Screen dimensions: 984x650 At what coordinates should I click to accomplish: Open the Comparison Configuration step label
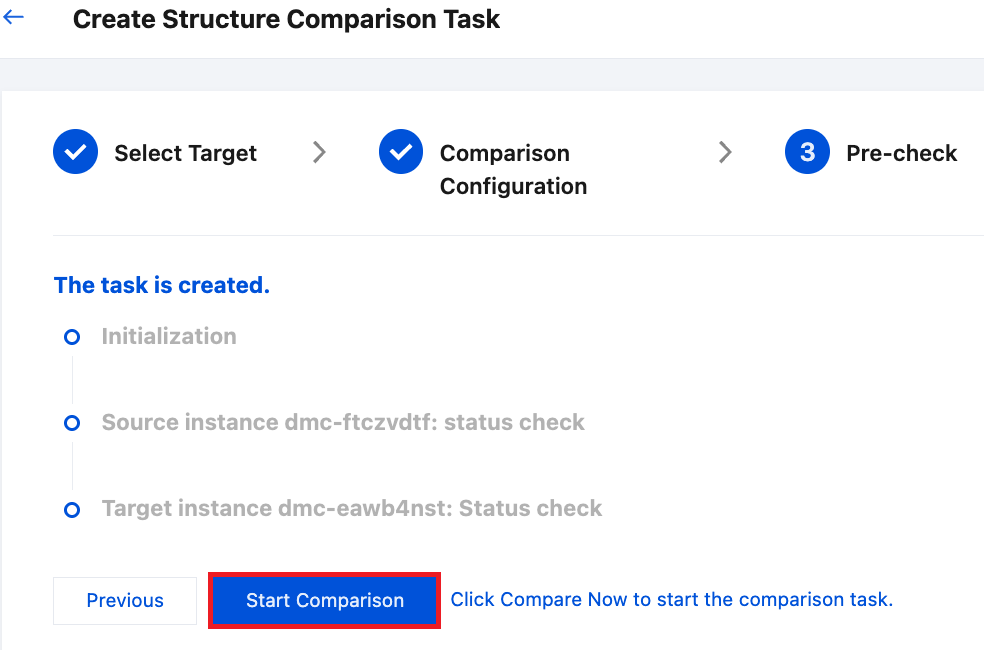(x=513, y=169)
